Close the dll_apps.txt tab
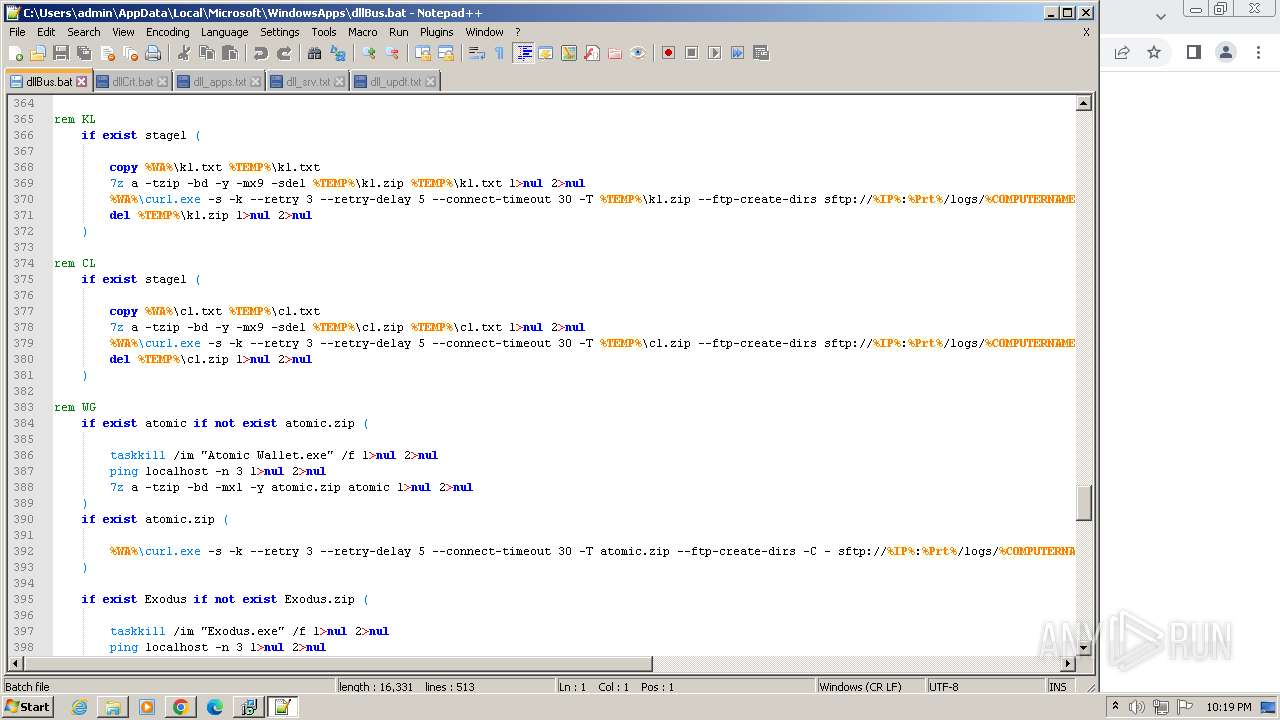Viewport: 1280px width, 720px height. point(255,82)
